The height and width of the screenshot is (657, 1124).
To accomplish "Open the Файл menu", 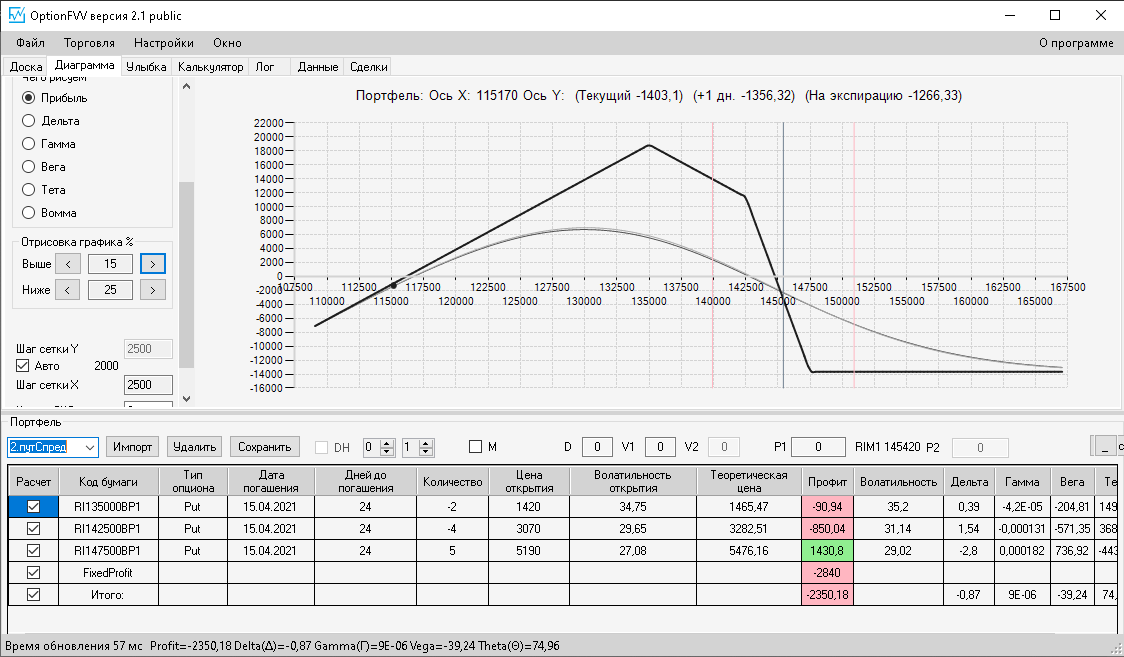I will pos(30,43).
